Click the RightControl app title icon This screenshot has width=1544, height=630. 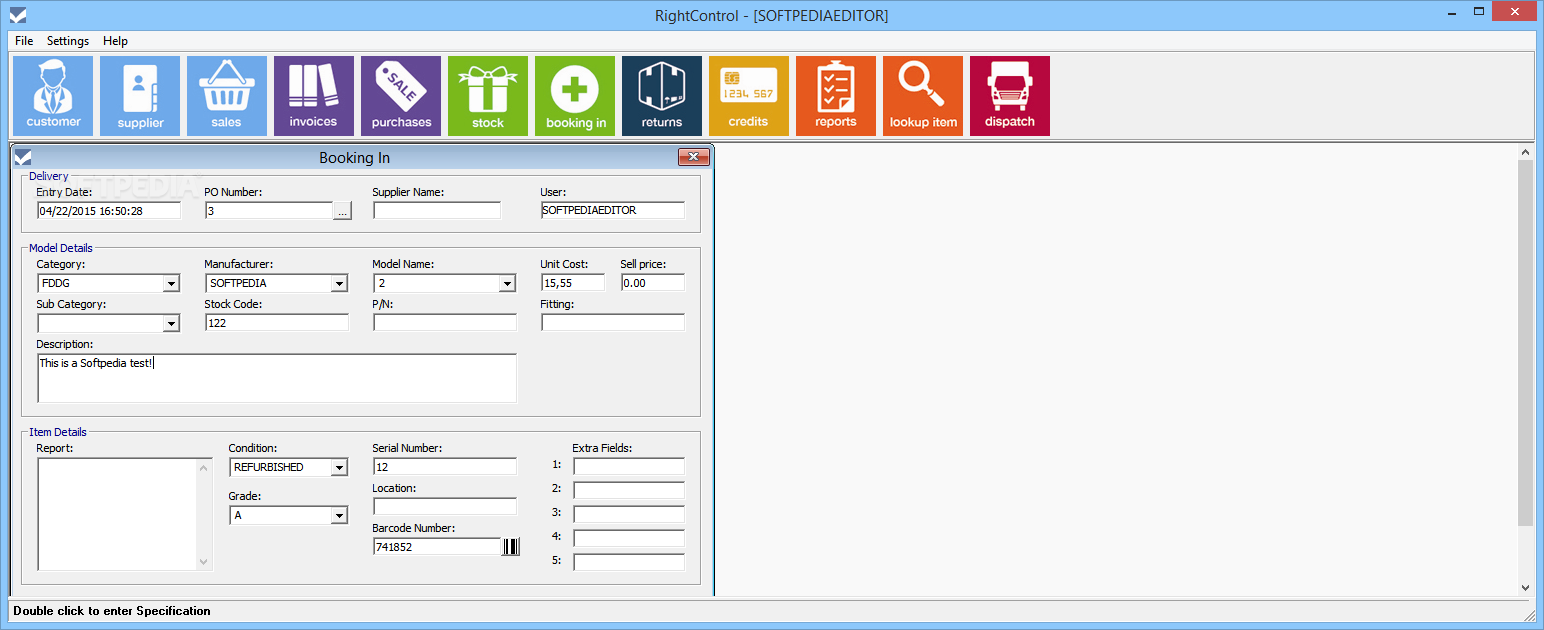[x=17, y=15]
